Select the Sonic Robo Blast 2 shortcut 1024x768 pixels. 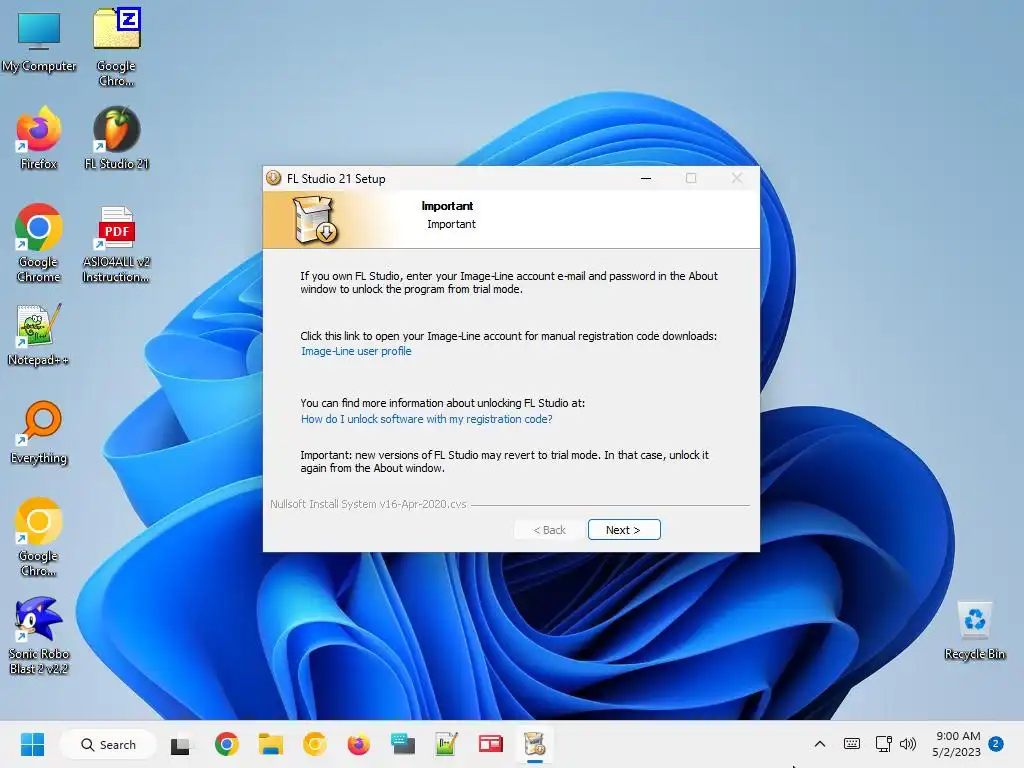coord(39,635)
